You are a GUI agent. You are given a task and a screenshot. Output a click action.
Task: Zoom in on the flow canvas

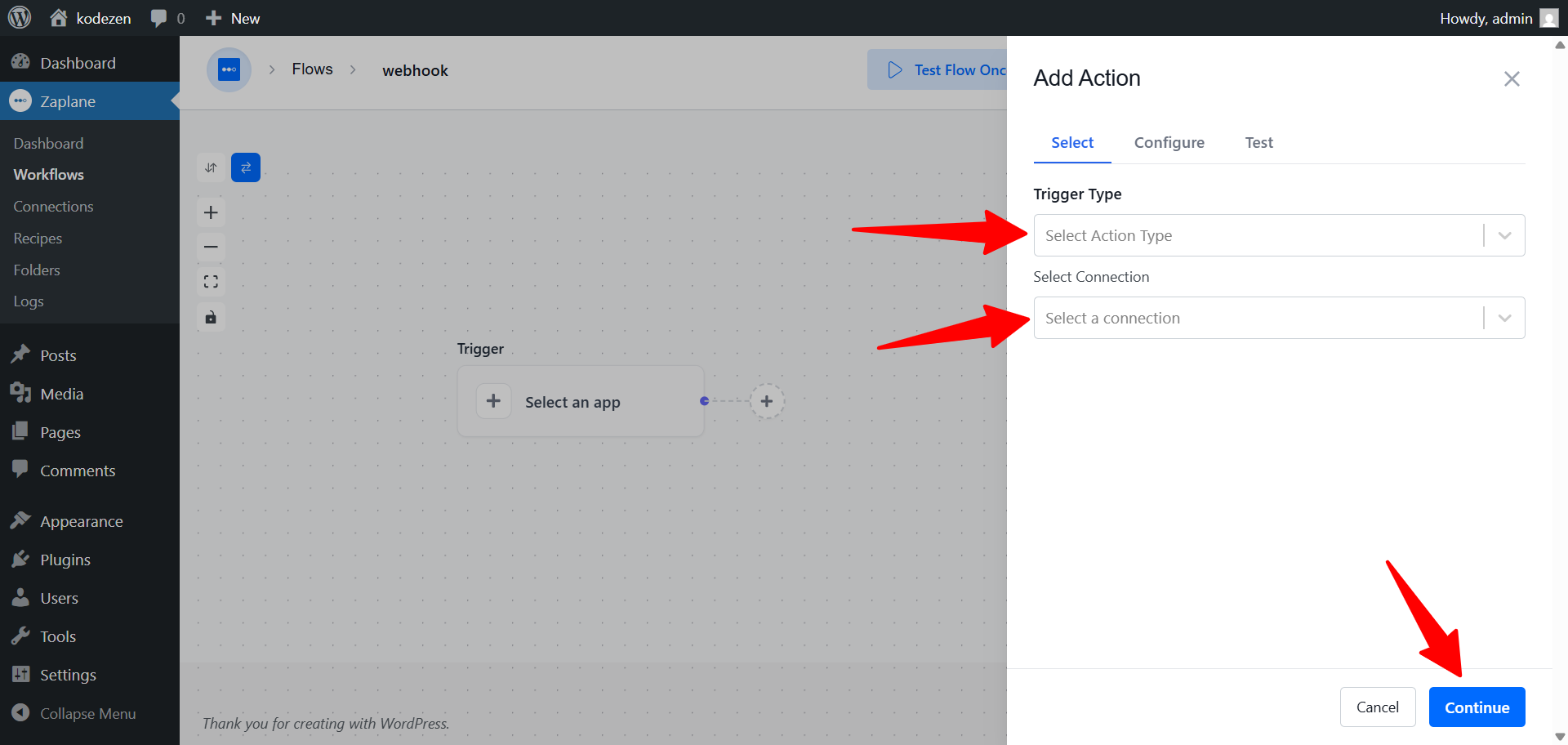211,212
